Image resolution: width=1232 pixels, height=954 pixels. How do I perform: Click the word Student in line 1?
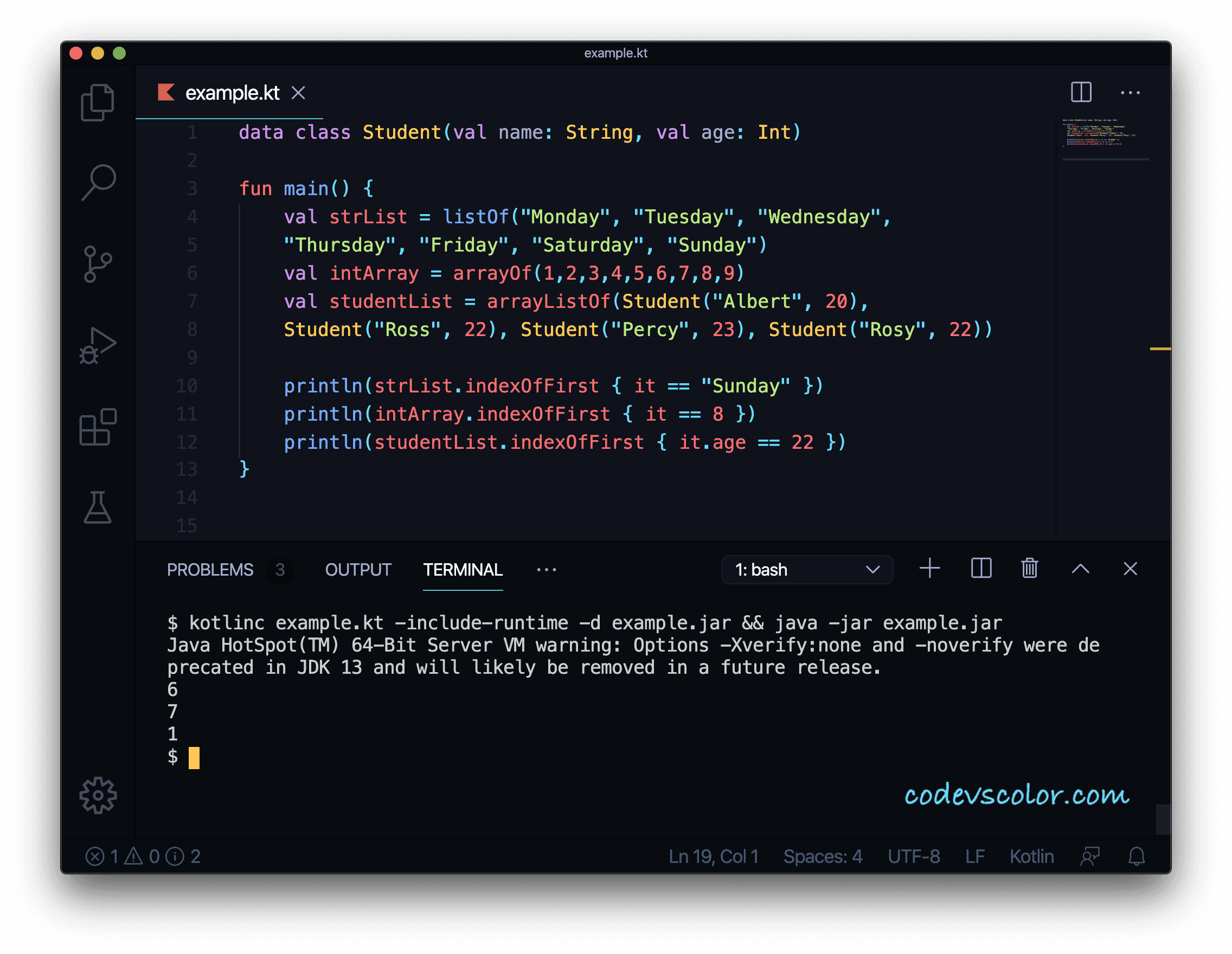[402, 132]
